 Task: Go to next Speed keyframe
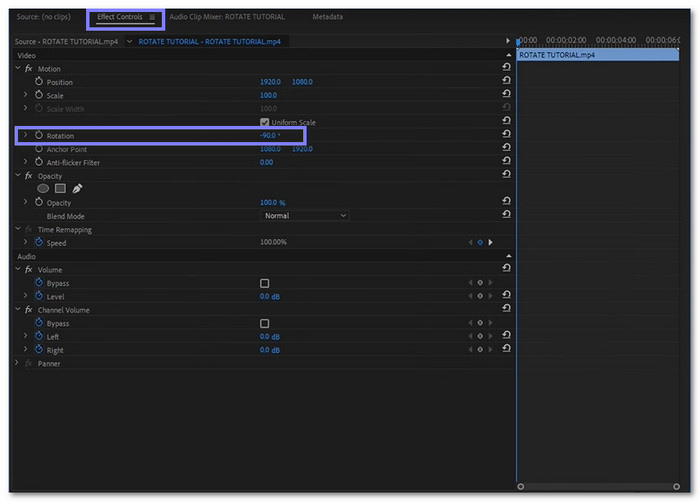490,242
